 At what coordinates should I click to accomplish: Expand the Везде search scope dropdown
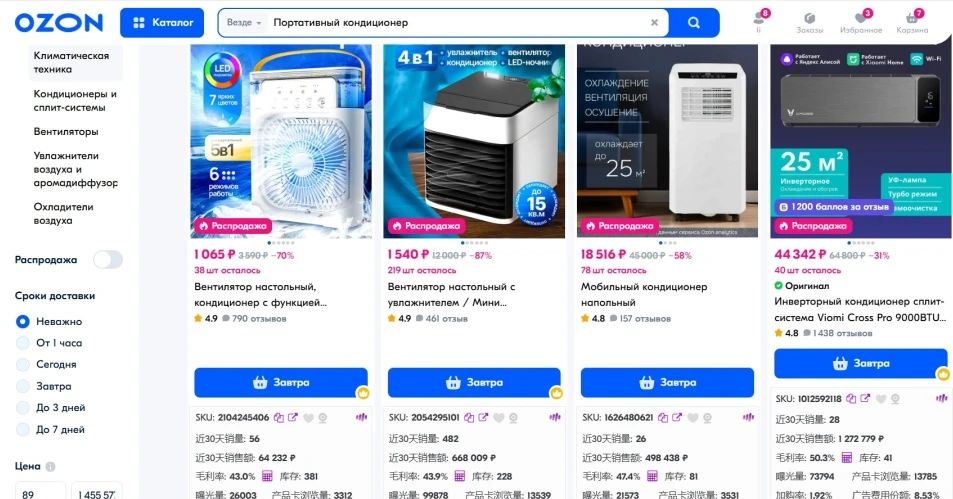tap(244, 22)
